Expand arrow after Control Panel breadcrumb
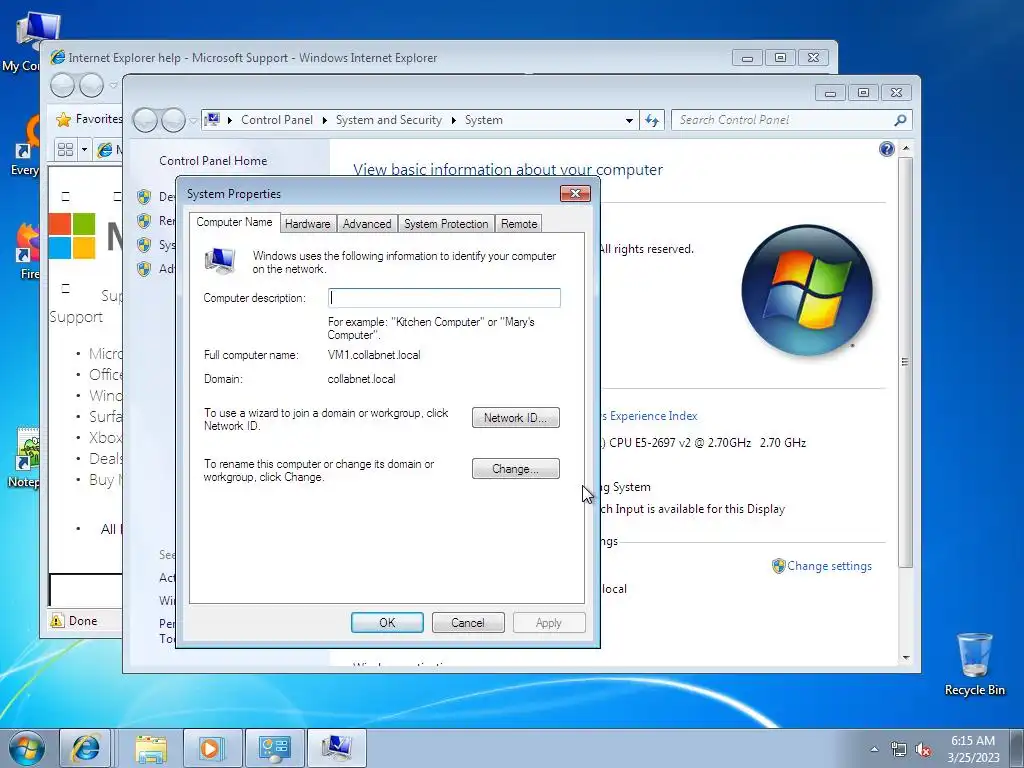 click(x=325, y=121)
